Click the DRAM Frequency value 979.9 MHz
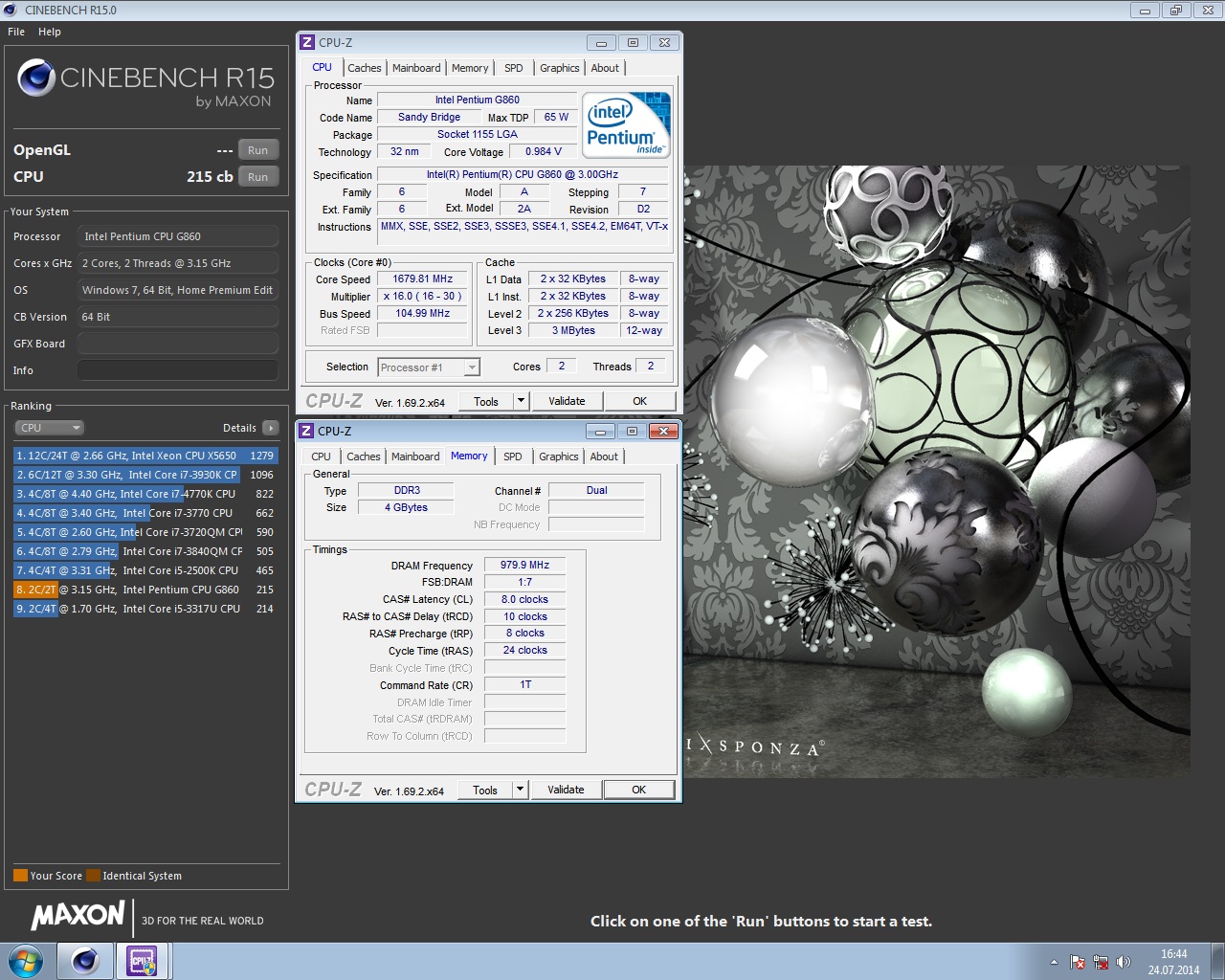The image size is (1225, 980). 525,566
